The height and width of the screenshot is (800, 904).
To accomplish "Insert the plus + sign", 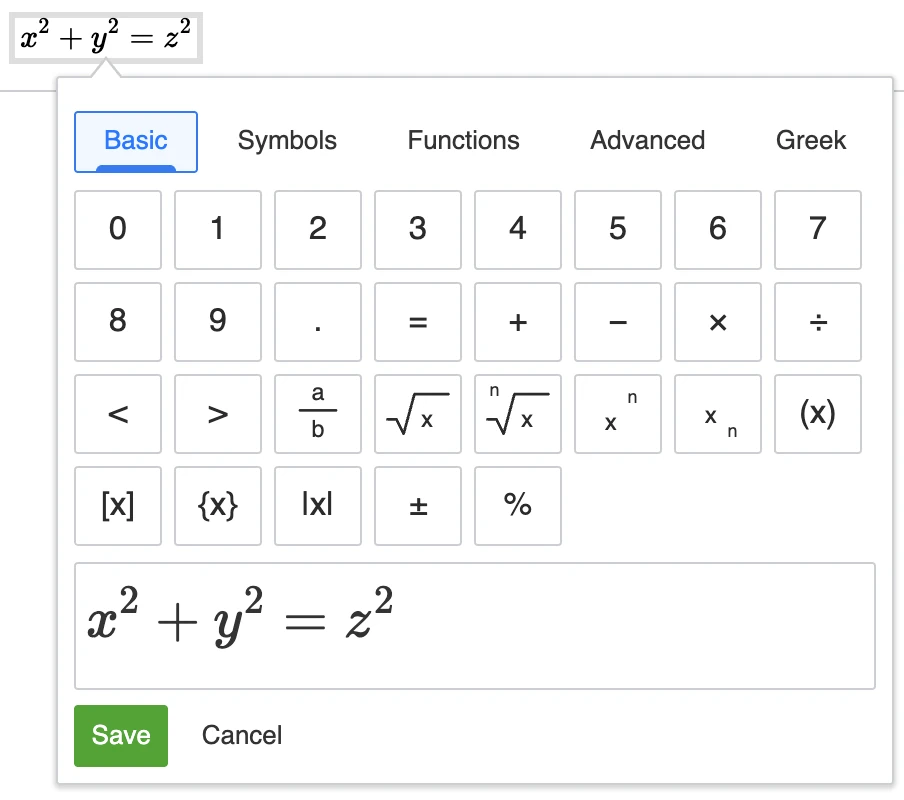I will 518,322.
